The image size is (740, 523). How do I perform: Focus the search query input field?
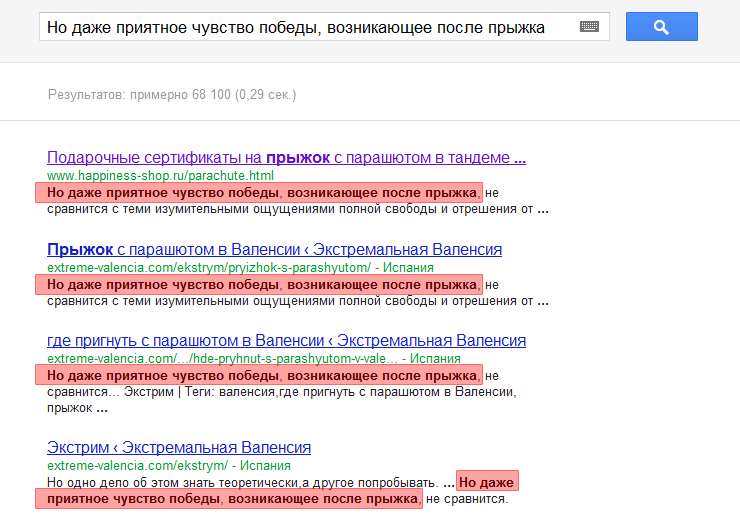[x=300, y=27]
